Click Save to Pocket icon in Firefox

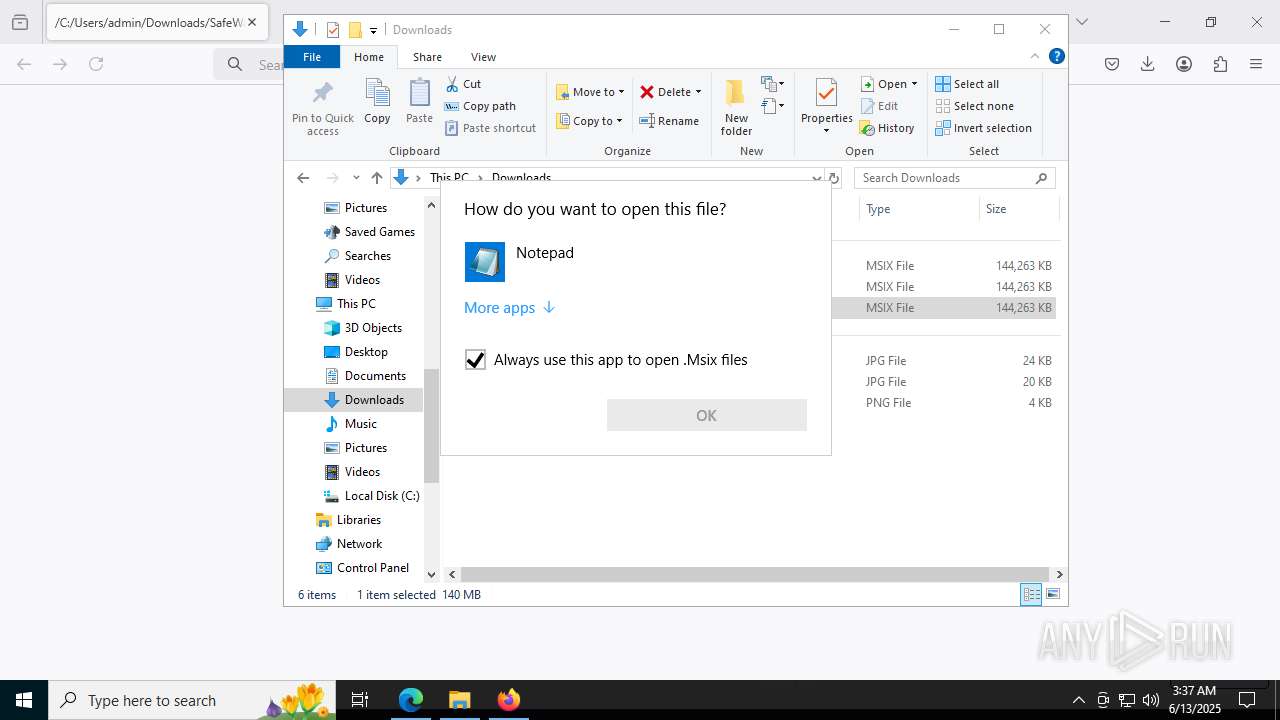[x=1111, y=64]
